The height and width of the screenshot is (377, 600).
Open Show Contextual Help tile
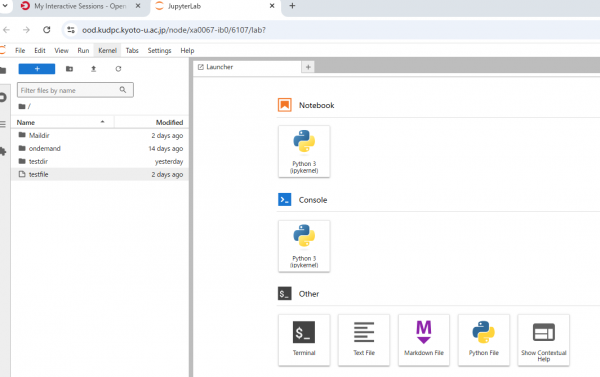[543, 340]
